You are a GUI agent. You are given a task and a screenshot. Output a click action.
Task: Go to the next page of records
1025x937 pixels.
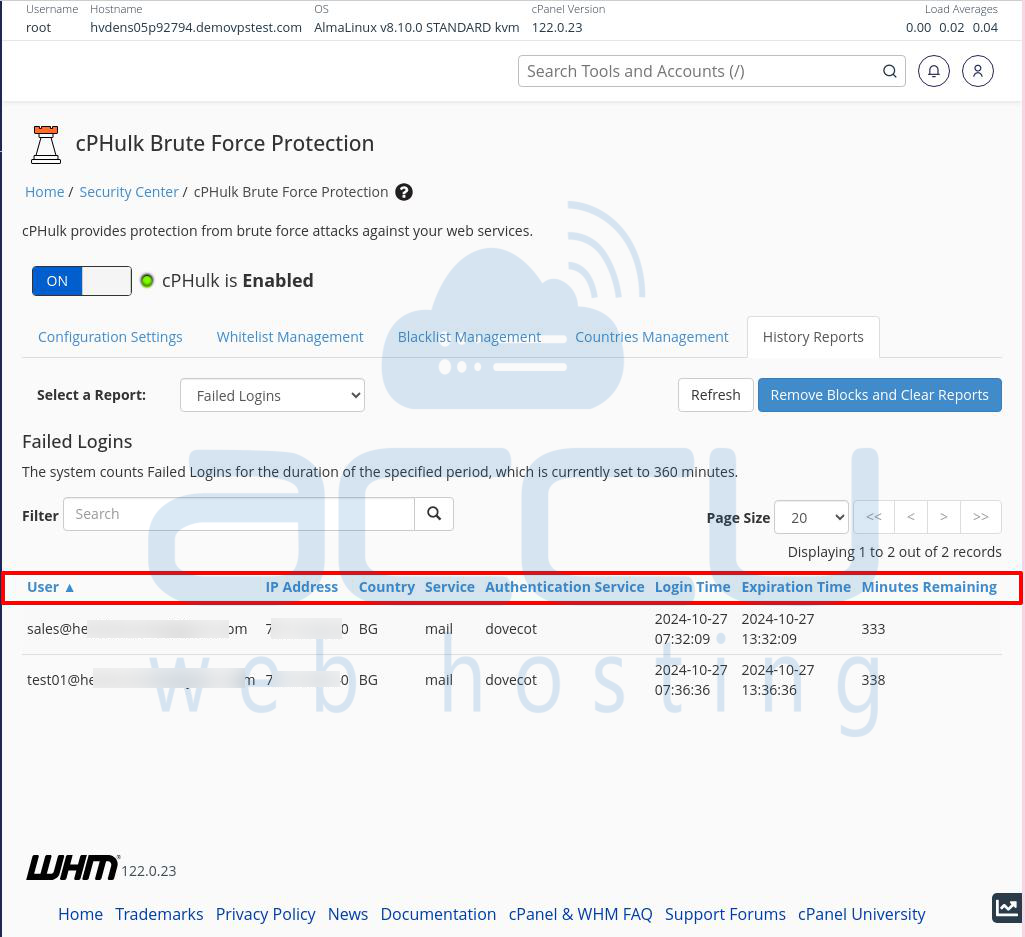(x=943, y=517)
